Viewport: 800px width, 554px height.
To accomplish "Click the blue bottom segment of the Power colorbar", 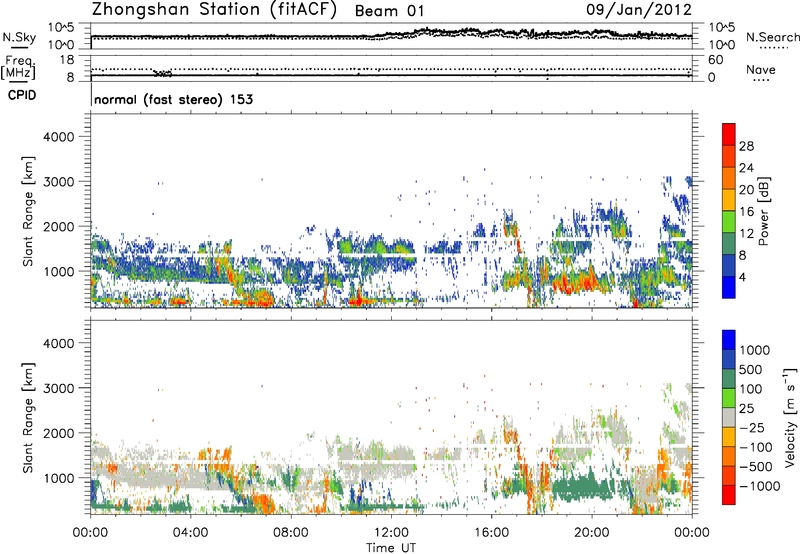I will click(x=729, y=287).
